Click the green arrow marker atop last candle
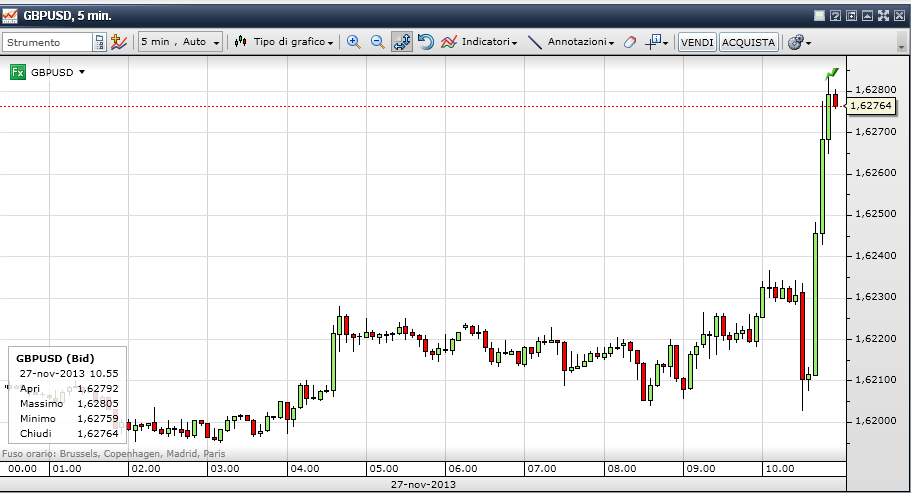The width and height of the screenshot is (911, 494). [x=830, y=75]
